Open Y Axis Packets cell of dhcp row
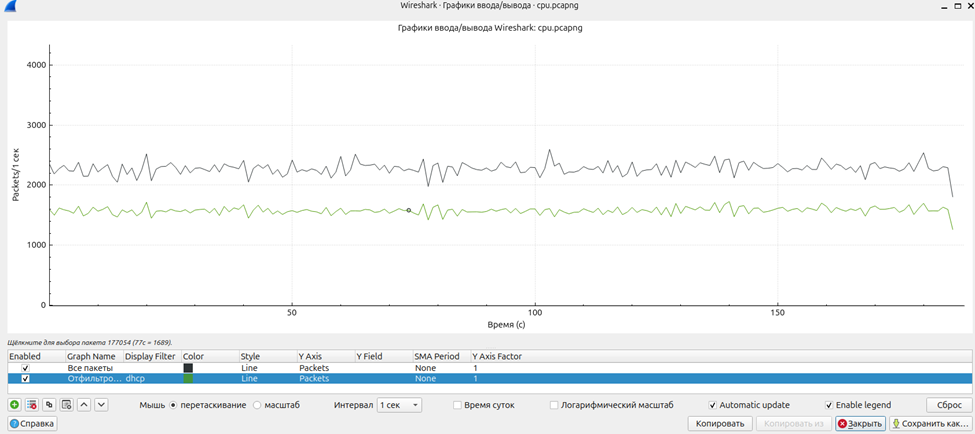This screenshot has width=975, height=434. point(326,378)
